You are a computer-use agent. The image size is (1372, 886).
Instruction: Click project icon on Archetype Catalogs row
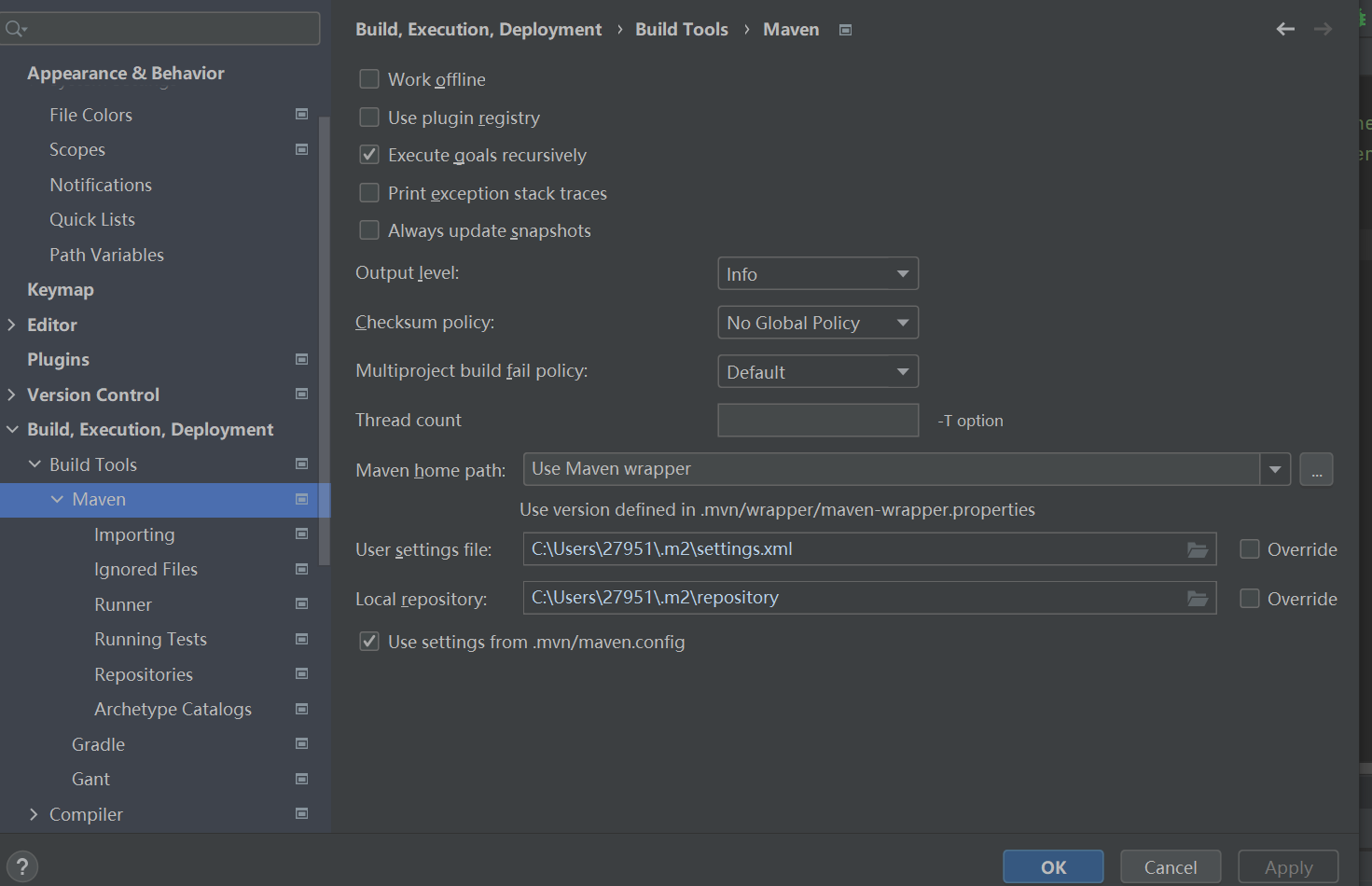(x=301, y=709)
